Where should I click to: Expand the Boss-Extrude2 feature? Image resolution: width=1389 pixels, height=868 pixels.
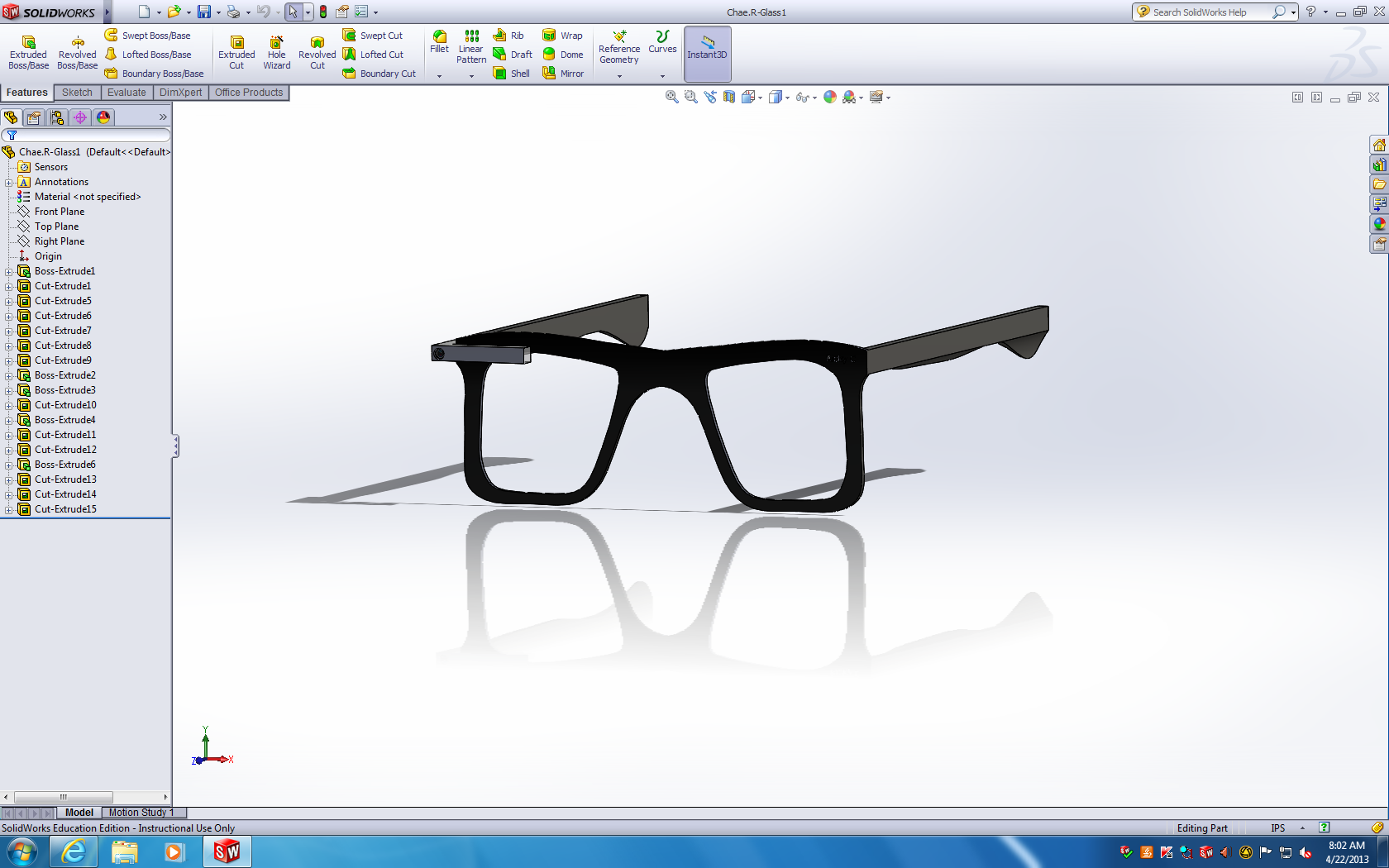tap(9, 376)
